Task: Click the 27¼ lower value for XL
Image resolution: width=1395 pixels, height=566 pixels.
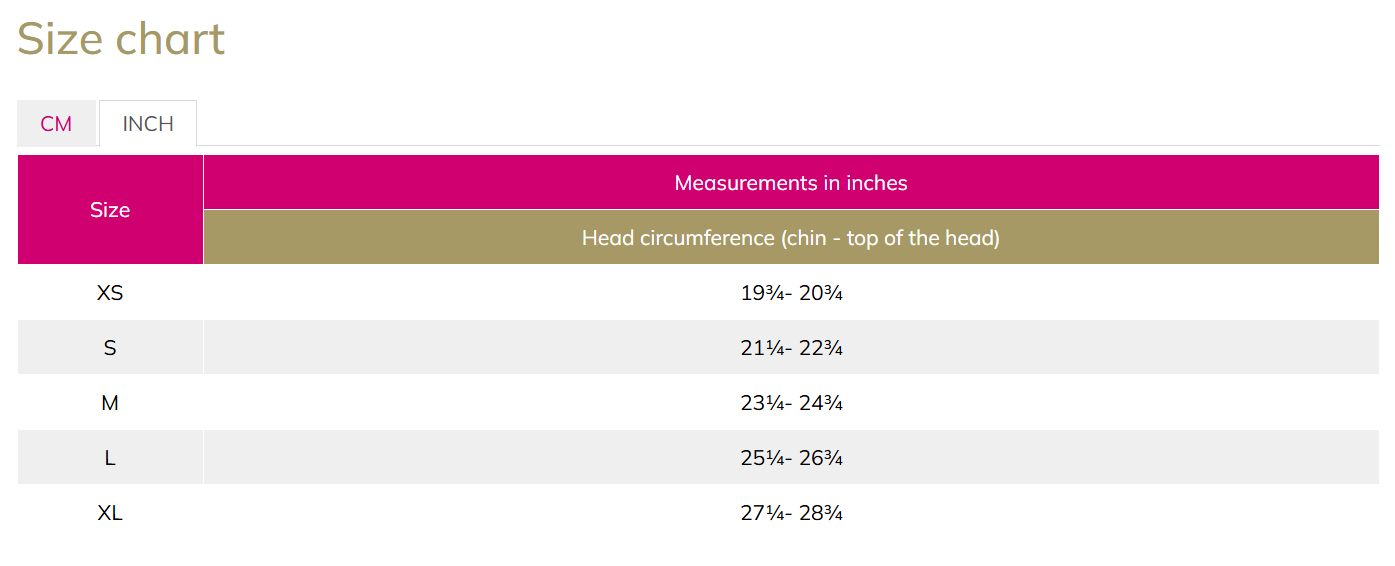Action: 762,513
